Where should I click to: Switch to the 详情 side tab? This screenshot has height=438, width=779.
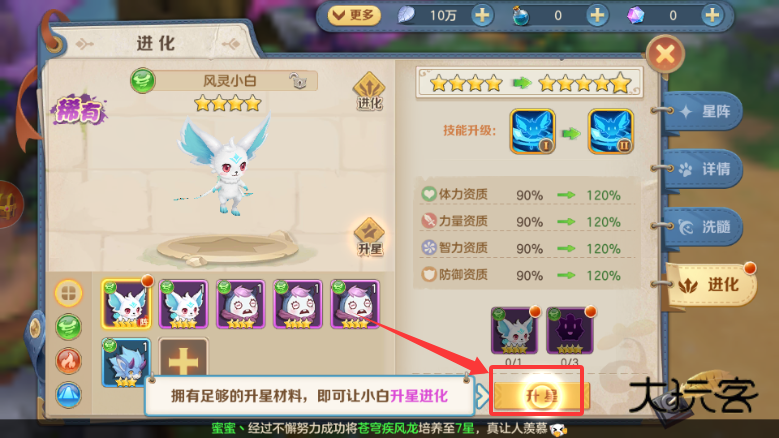coord(704,169)
